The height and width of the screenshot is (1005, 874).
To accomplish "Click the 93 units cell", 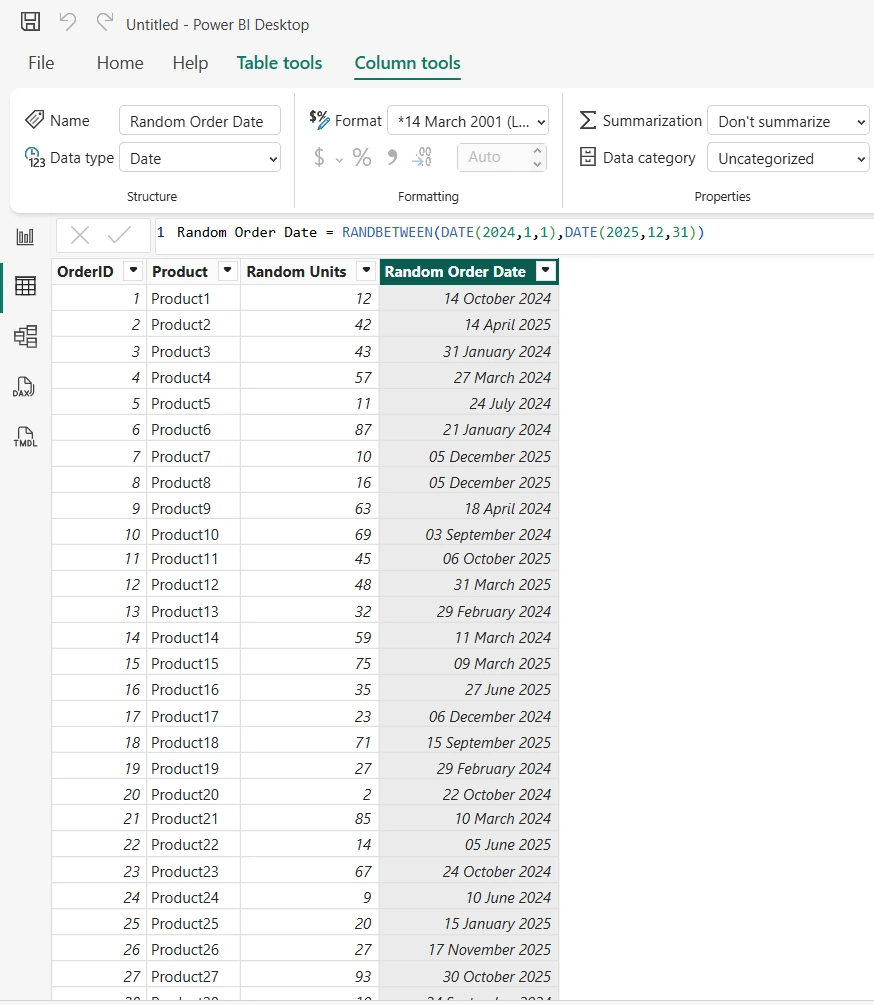I will [x=309, y=976].
